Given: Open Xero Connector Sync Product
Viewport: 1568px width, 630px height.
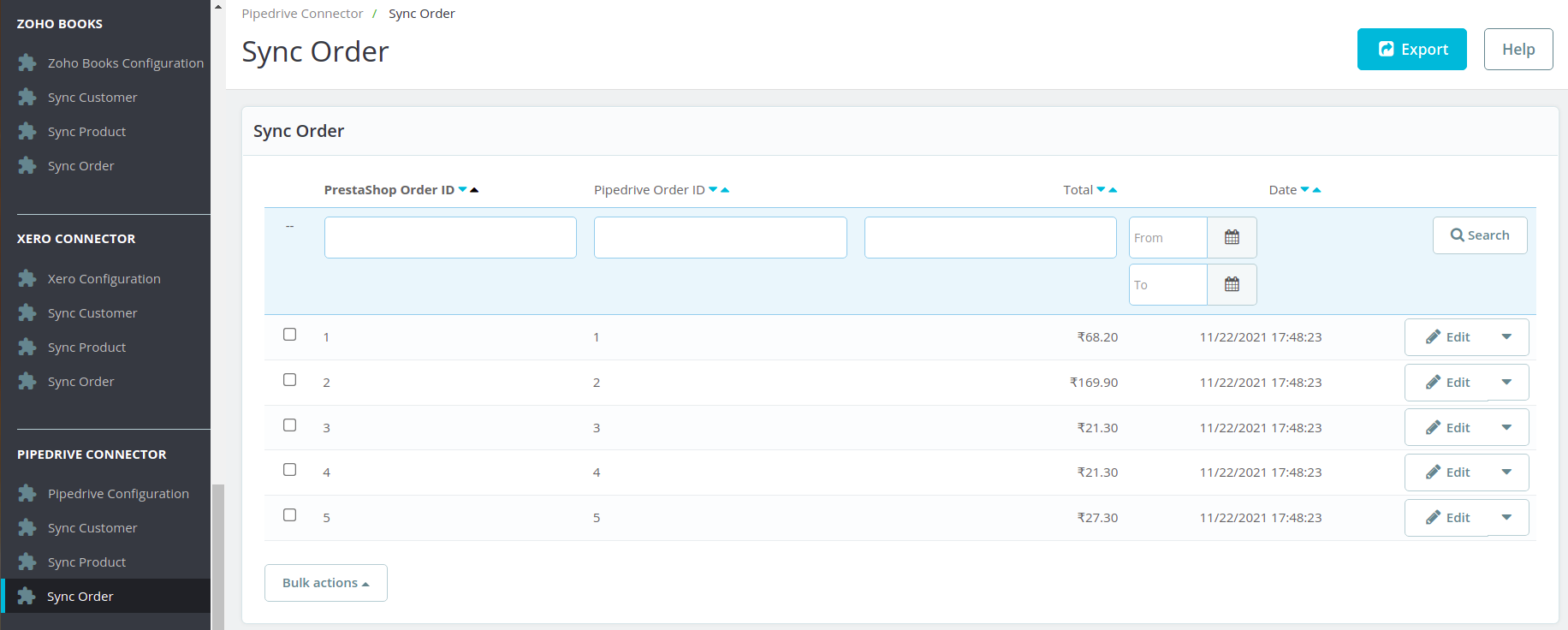Looking at the screenshot, I should click(x=87, y=347).
